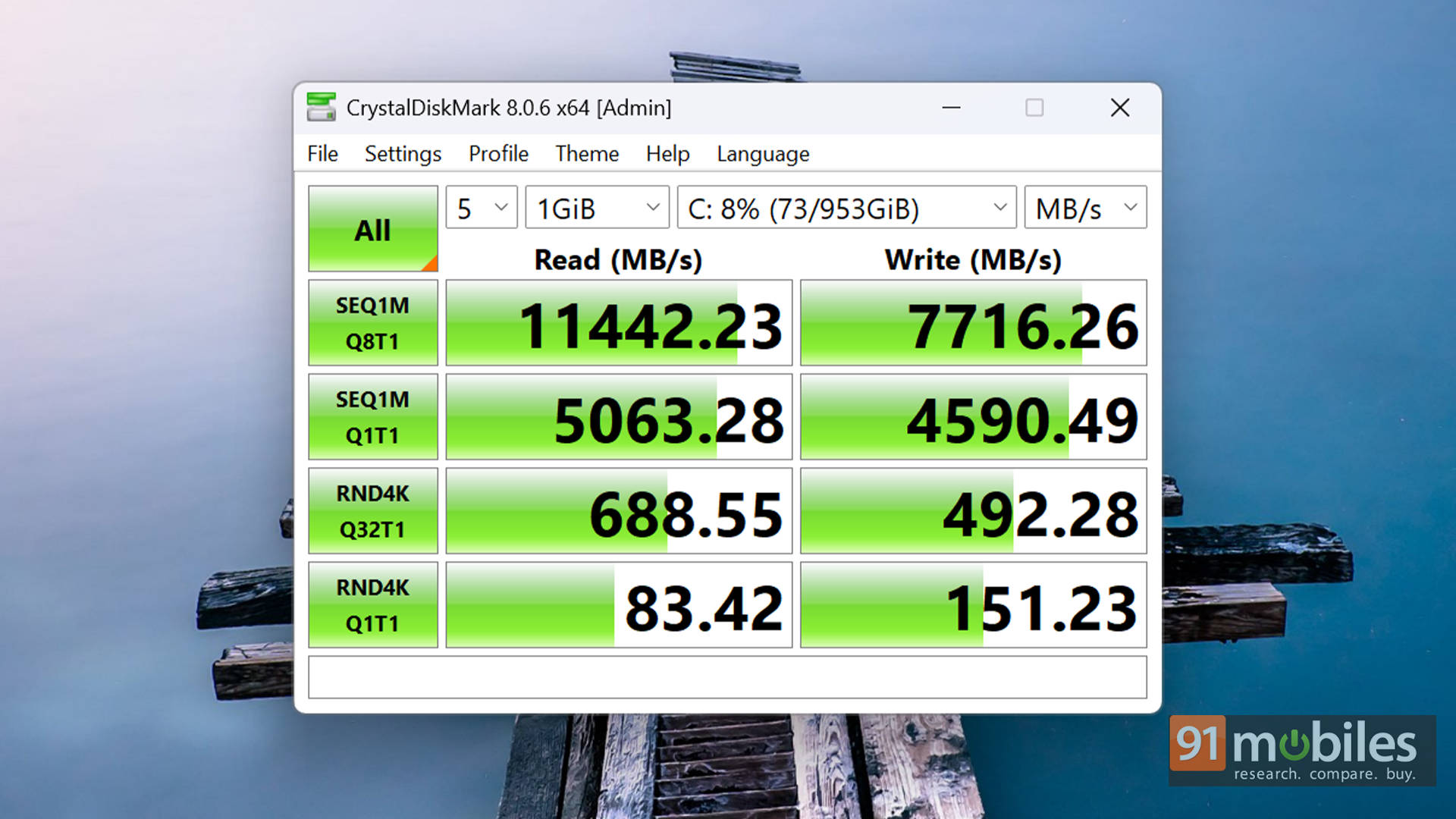This screenshot has width=1456, height=819.
Task: Maximize the CrystalDiskMark window
Action: (x=1034, y=108)
